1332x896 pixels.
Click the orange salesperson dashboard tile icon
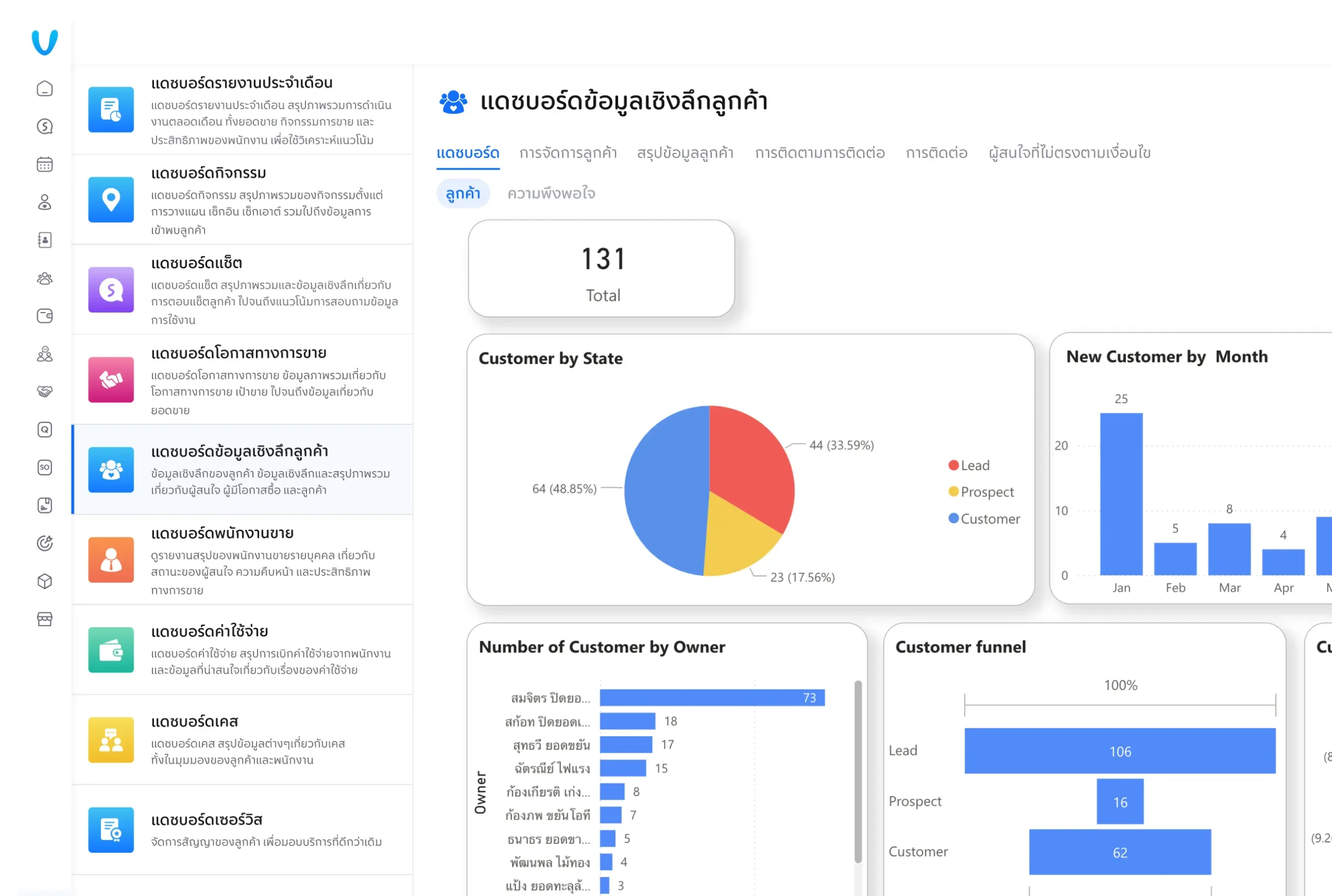tap(111, 560)
